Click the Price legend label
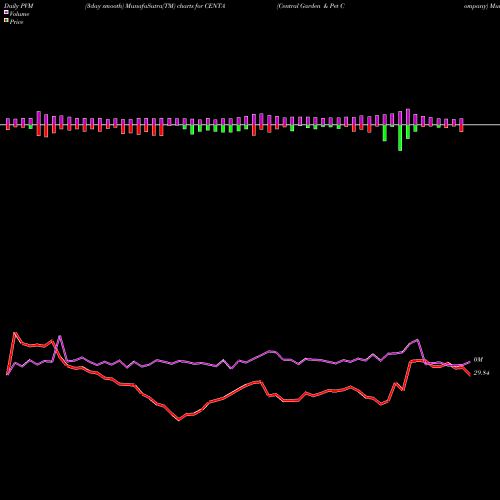 pyautogui.click(x=16, y=22)
